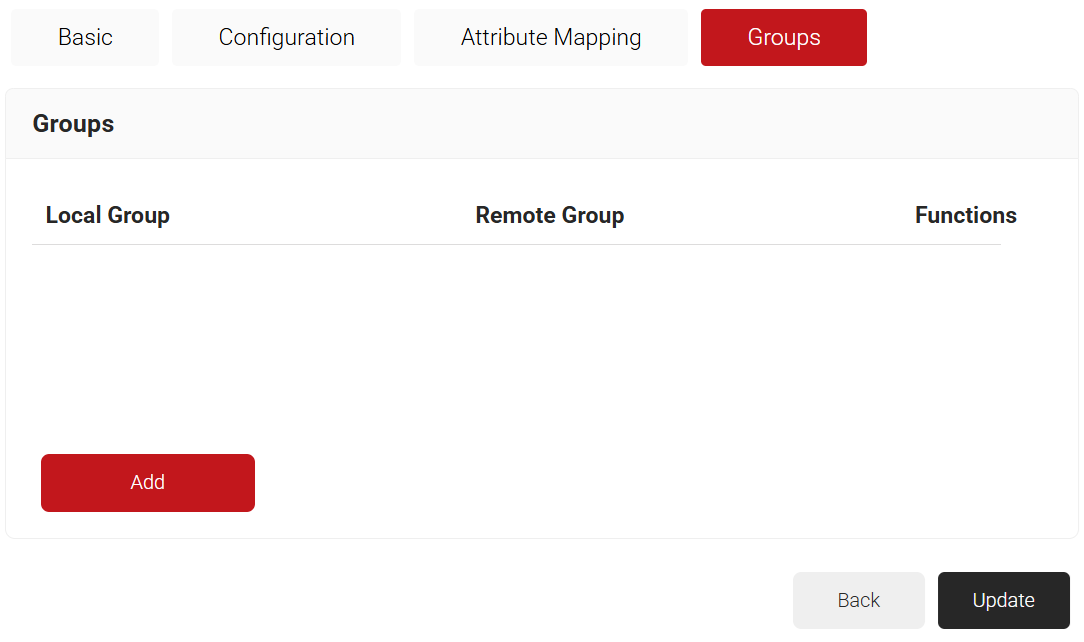Select the active Groups tab

pos(783,38)
